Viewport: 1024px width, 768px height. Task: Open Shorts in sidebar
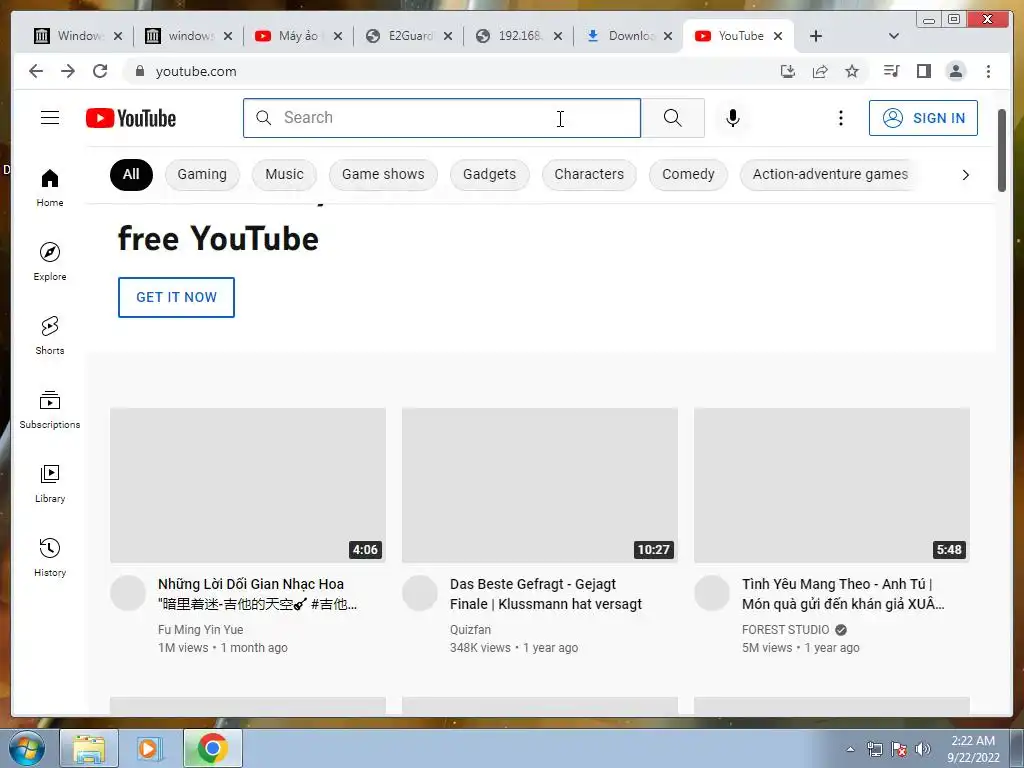[x=50, y=335]
